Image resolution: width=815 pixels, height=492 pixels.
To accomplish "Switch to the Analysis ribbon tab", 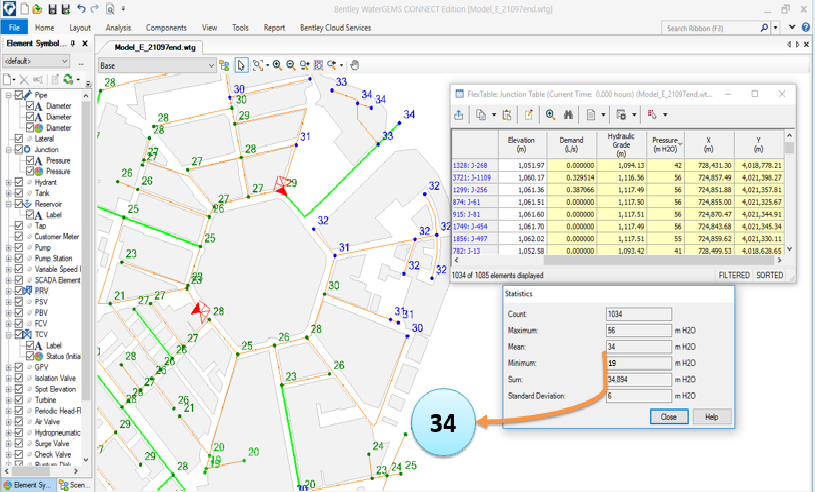I will click(x=118, y=28).
